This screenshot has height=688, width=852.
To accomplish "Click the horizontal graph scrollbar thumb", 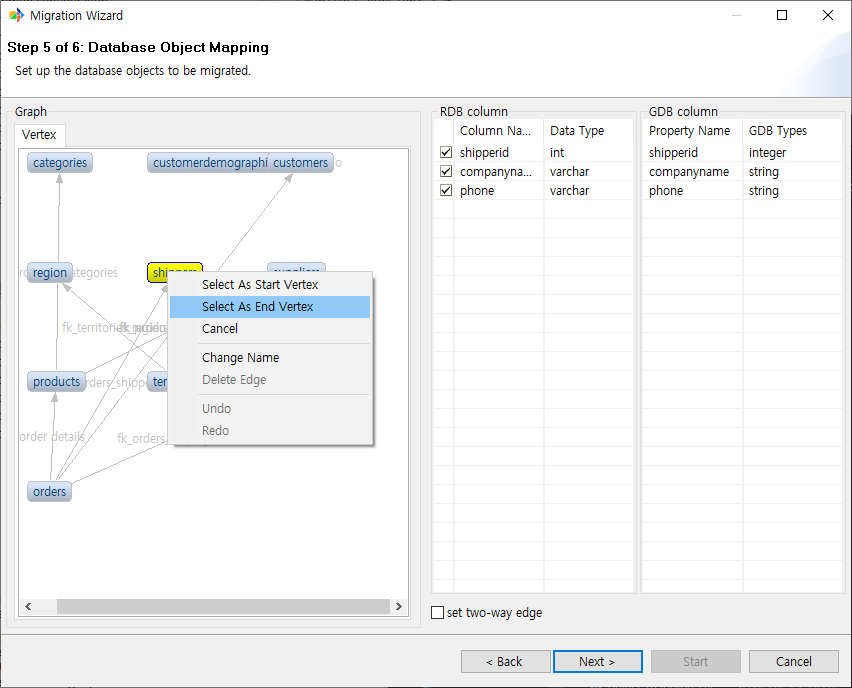I will [220, 607].
